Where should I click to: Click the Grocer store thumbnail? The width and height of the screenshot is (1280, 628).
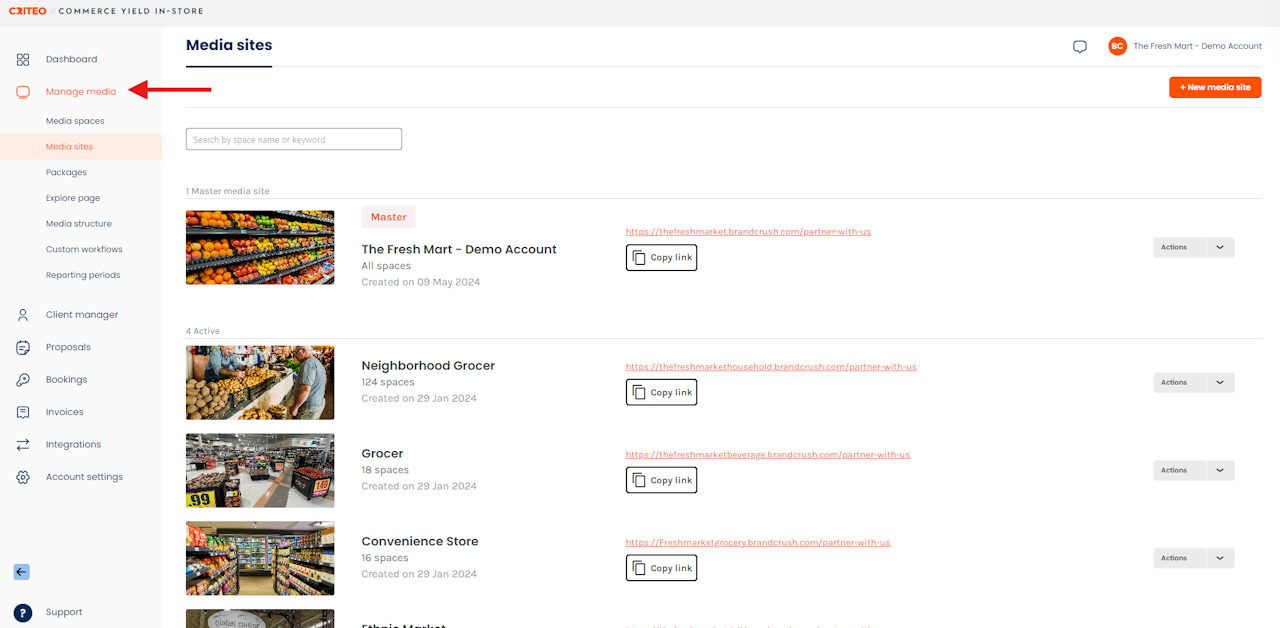click(260, 470)
